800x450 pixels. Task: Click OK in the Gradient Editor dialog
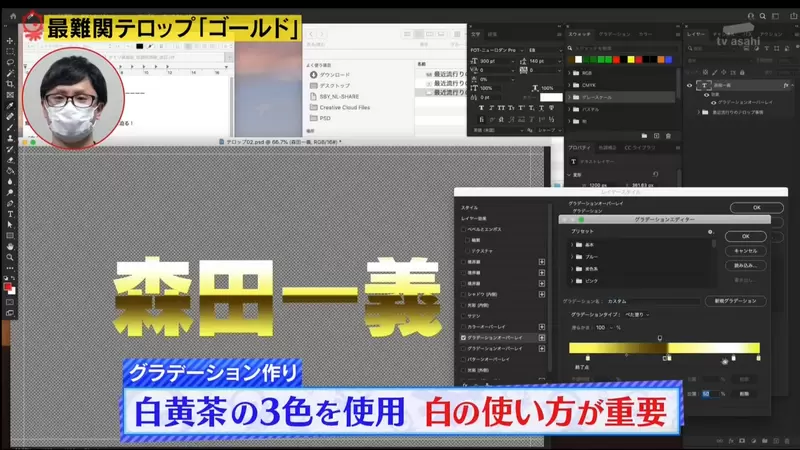coord(745,236)
